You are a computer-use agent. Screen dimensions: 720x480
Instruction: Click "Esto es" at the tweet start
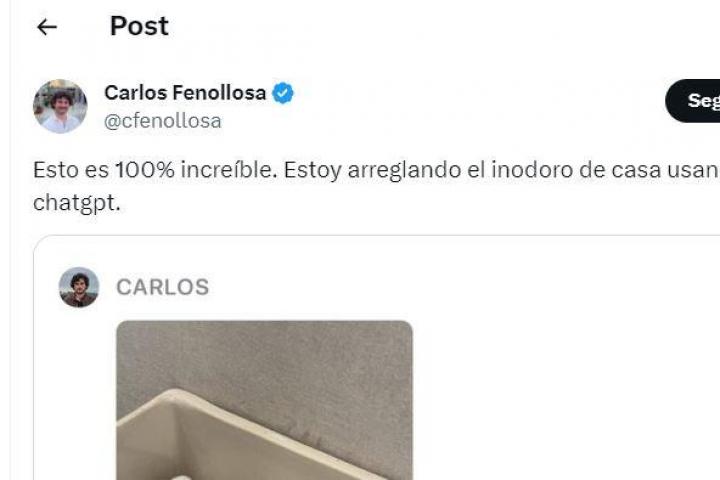[x=71, y=170]
